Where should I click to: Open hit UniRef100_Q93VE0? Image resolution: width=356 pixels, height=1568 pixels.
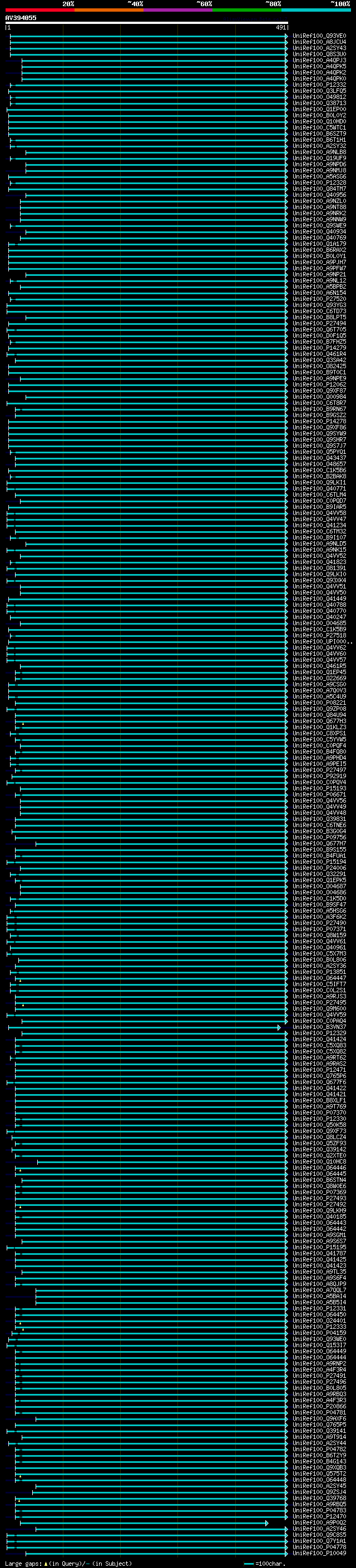click(319, 36)
